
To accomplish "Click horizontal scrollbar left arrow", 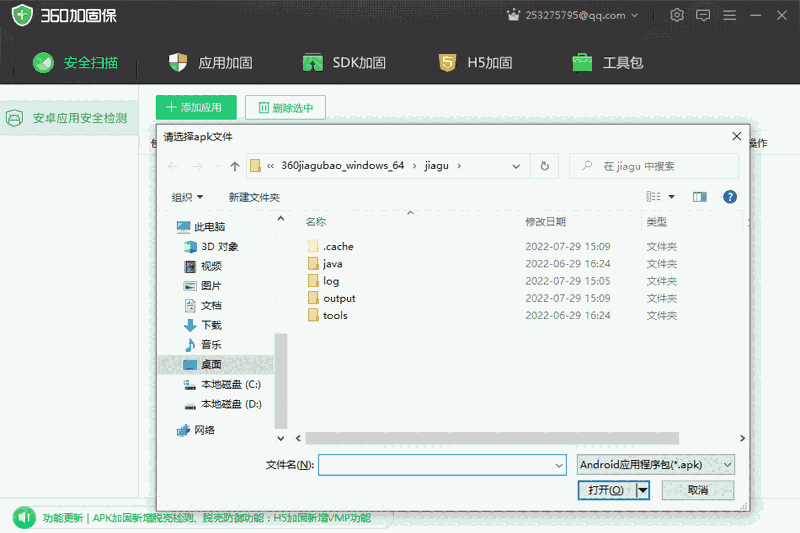I will pyautogui.click(x=298, y=438).
